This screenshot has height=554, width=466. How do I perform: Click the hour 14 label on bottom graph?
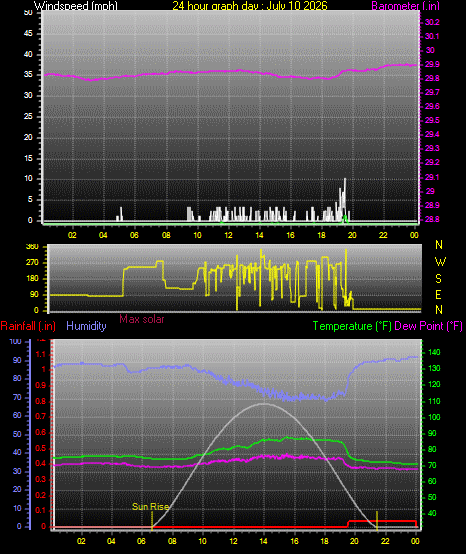pyautogui.click(x=264, y=541)
